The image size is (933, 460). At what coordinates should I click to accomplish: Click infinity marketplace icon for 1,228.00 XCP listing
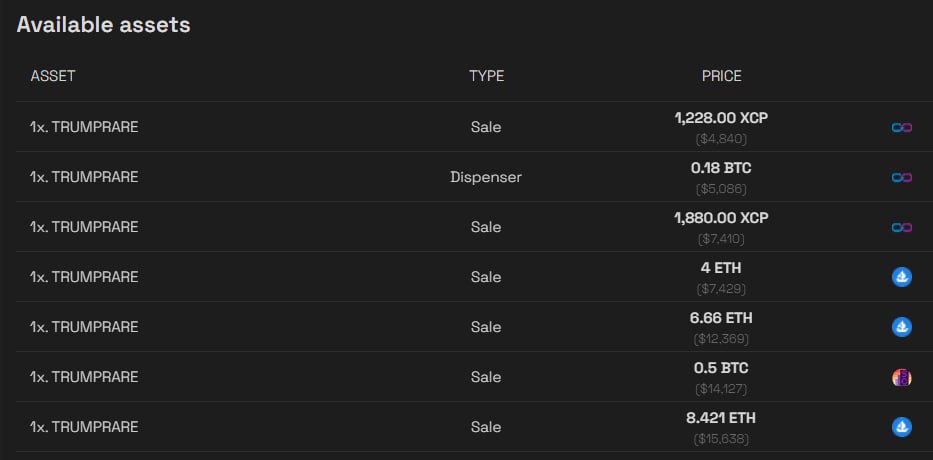(x=901, y=127)
